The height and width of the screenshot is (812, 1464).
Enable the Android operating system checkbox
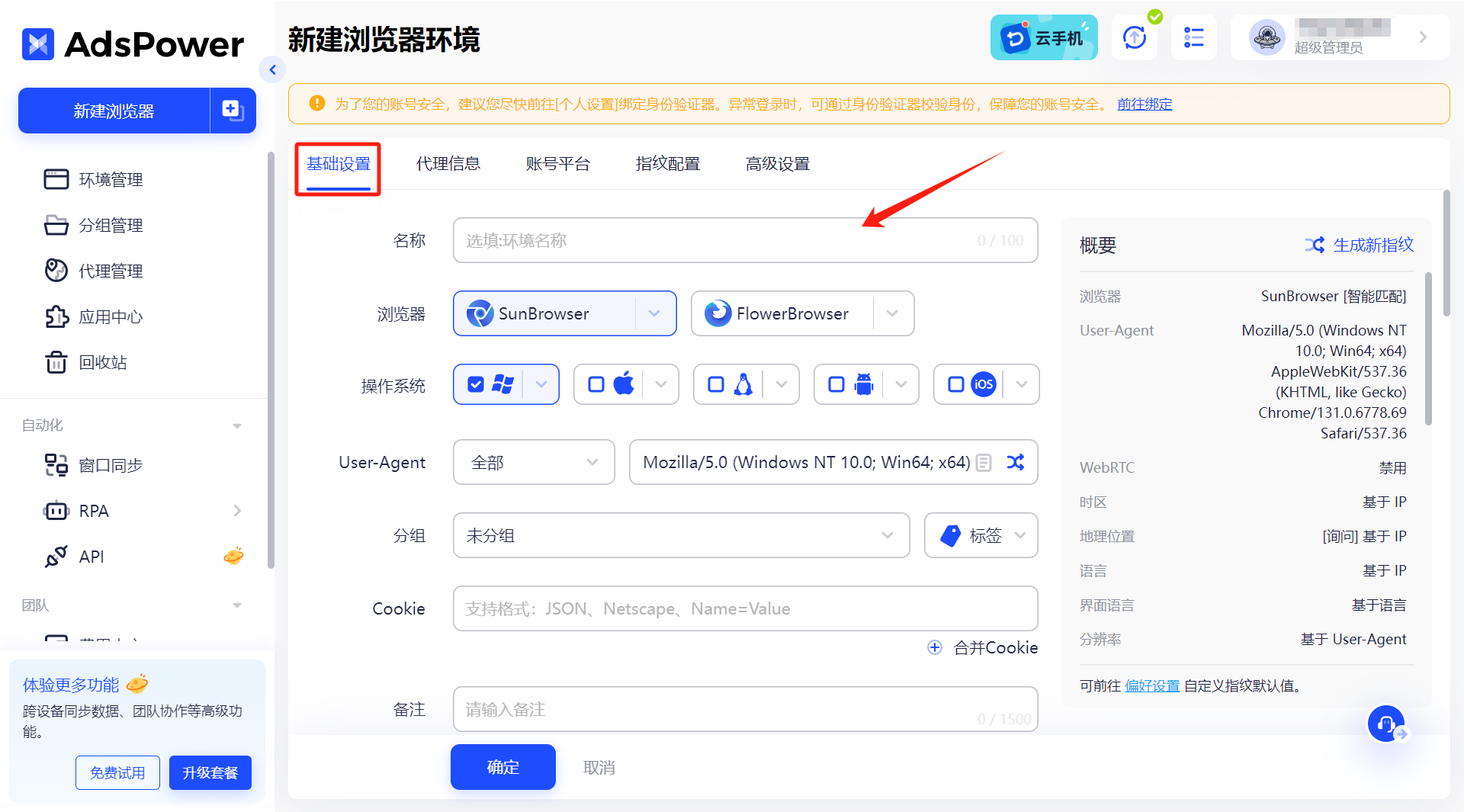point(836,384)
